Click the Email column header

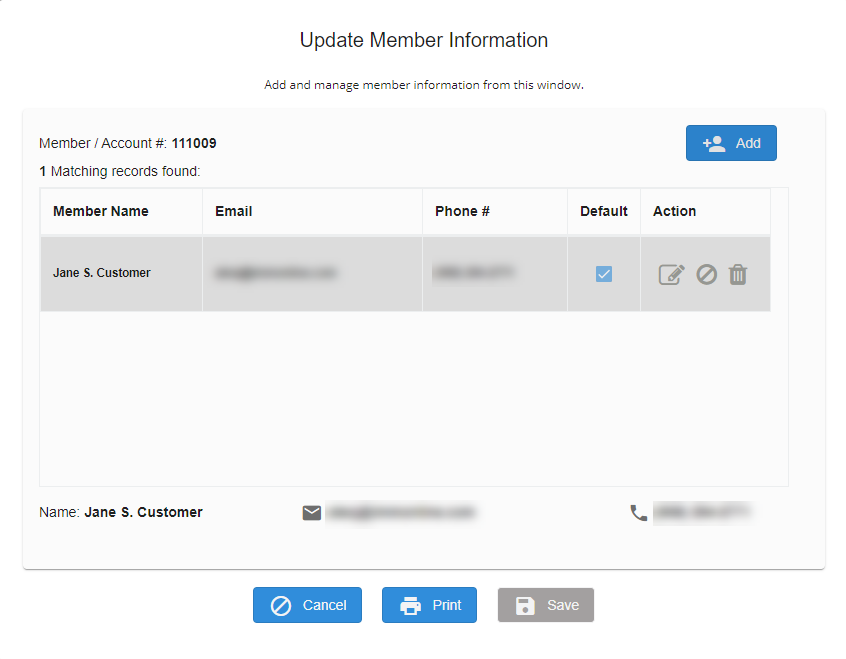point(312,211)
